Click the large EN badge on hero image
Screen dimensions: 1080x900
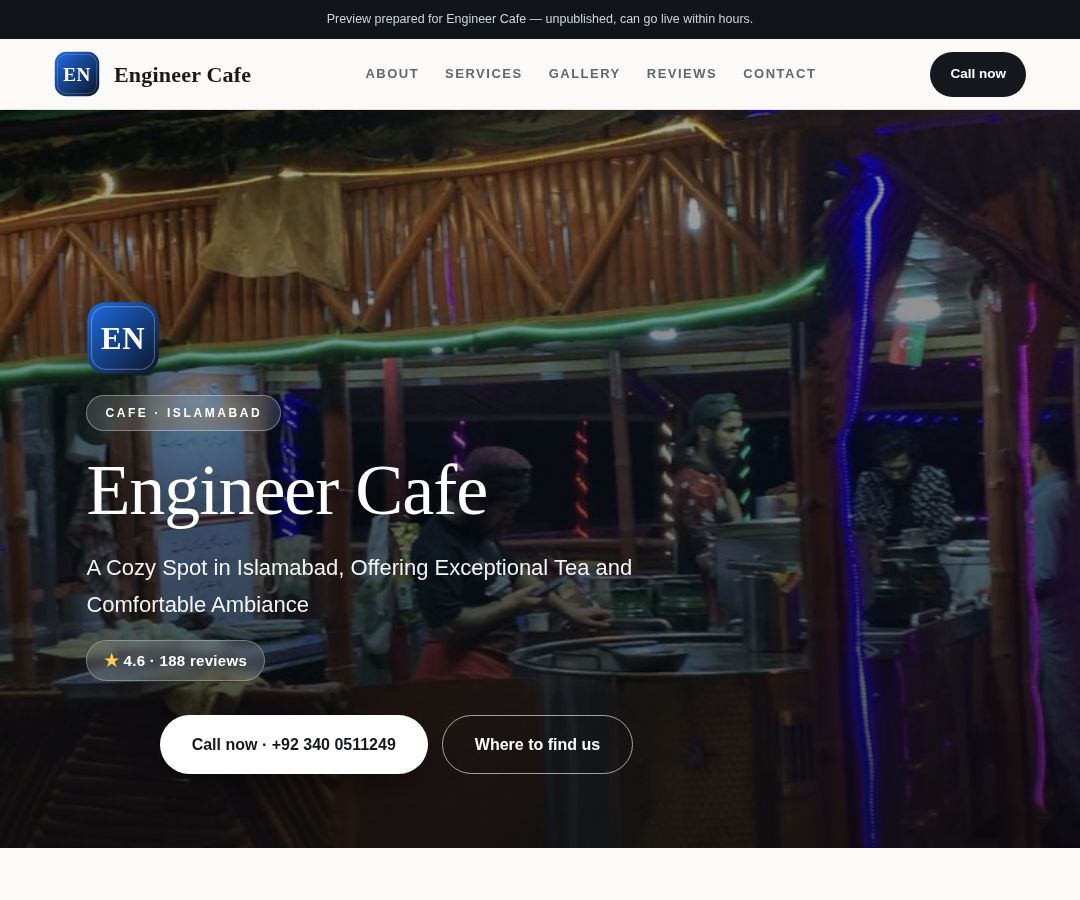pos(123,338)
